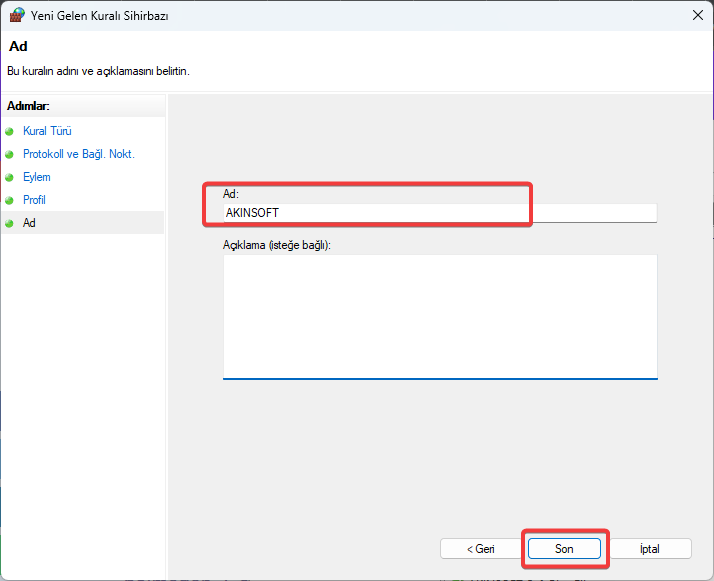Go back with the Geri button
The image size is (714, 581).
(x=480, y=549)
